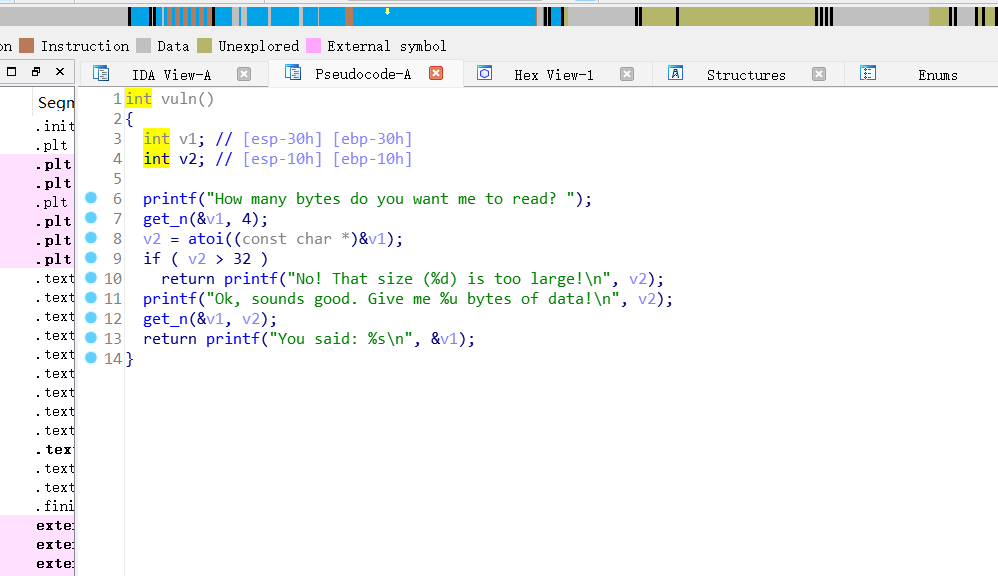The image size is (998, 576).
Task: Toggle breakpoint dot on line 12
Action: 91,317
